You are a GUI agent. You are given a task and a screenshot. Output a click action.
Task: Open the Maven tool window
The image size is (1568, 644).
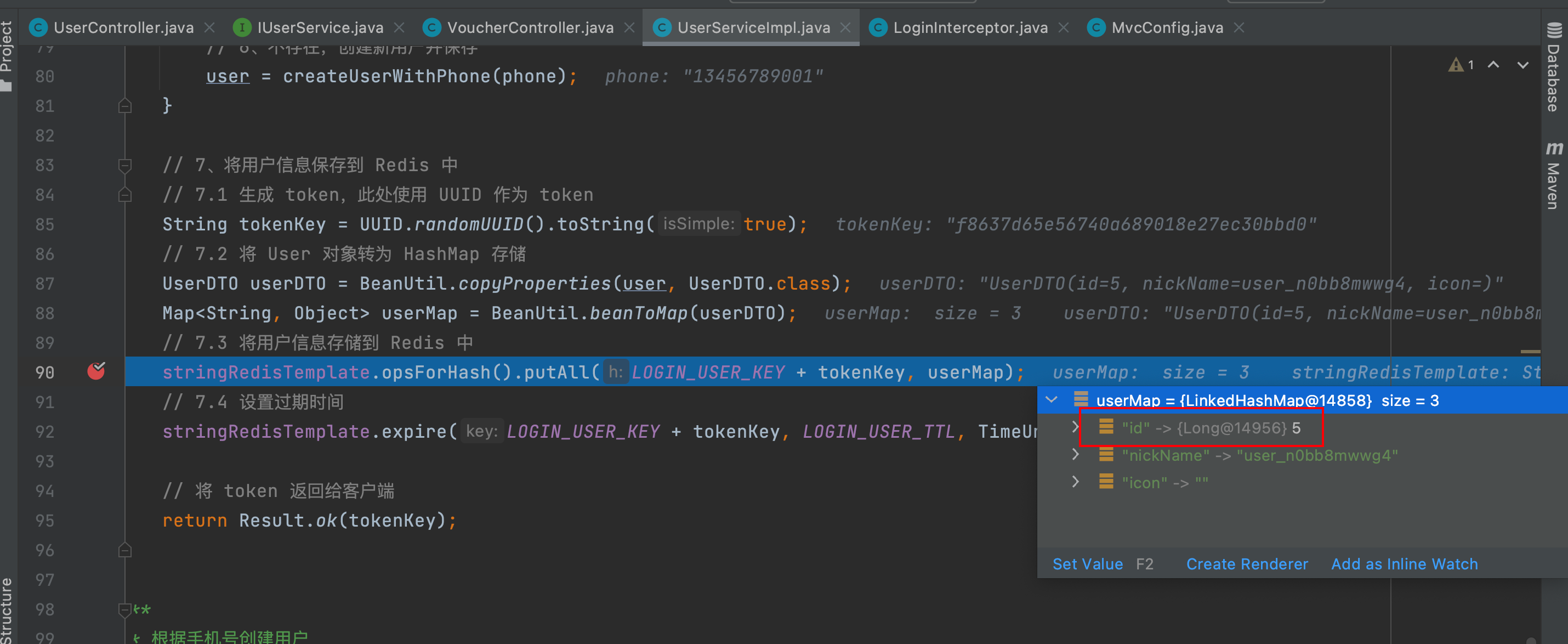[1554, 177]
